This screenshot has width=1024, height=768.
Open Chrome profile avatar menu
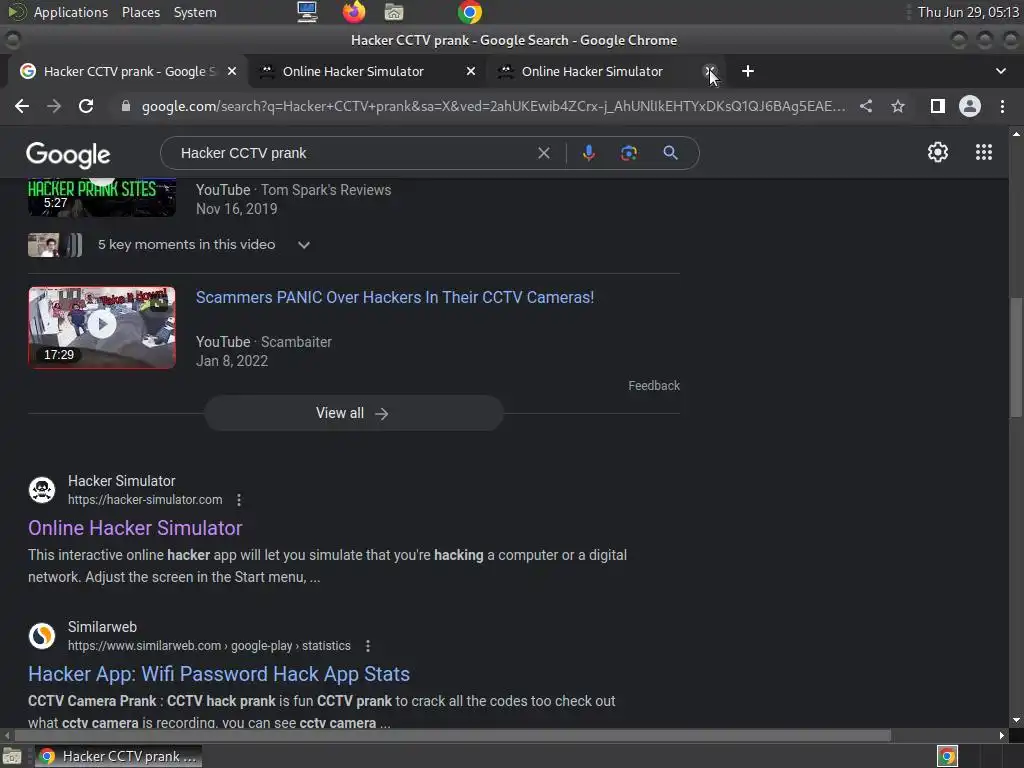click(x=970, y=106)
